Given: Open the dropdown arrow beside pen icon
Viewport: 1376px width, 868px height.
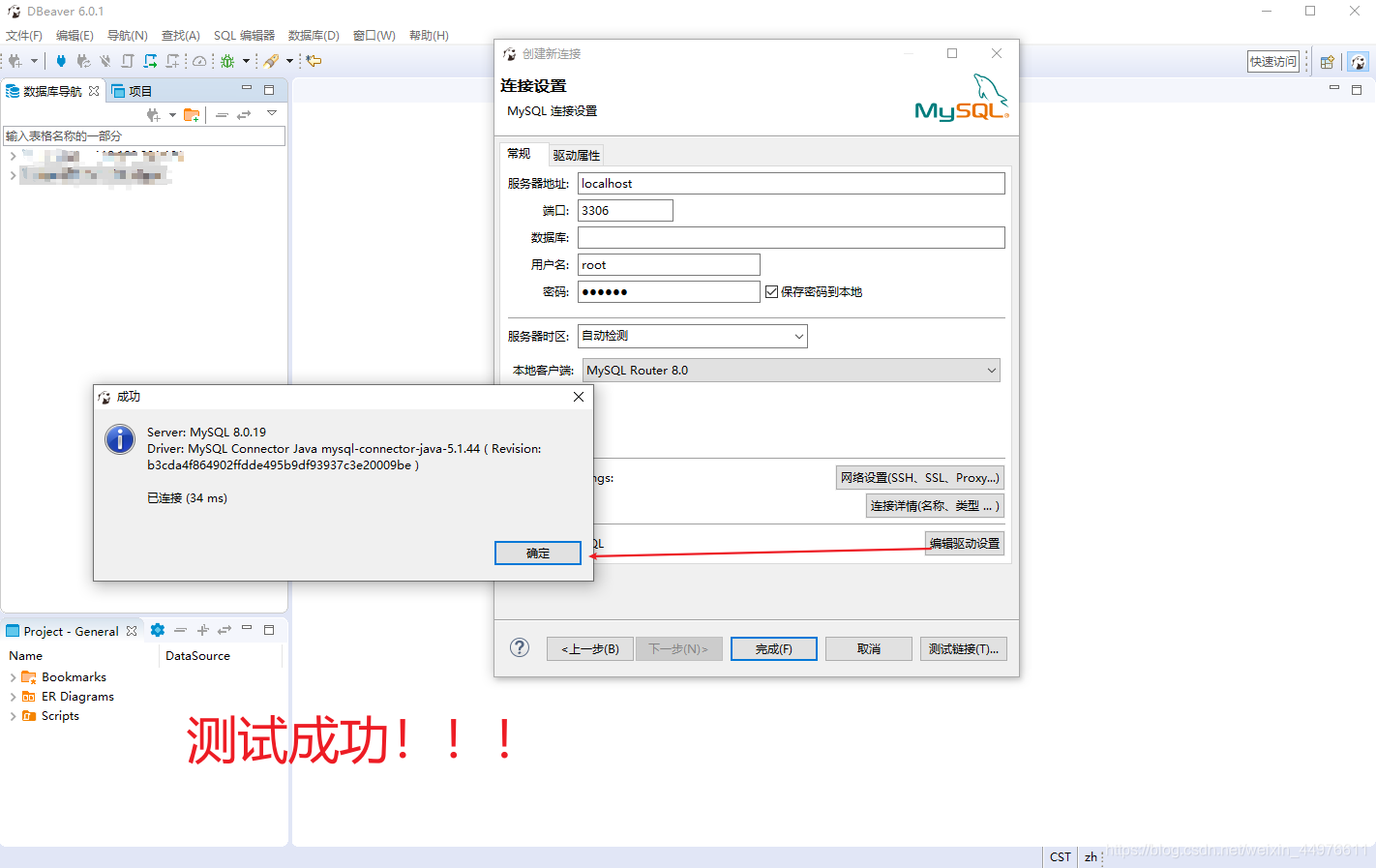Looking at the screenshot, I should point(289,61).
